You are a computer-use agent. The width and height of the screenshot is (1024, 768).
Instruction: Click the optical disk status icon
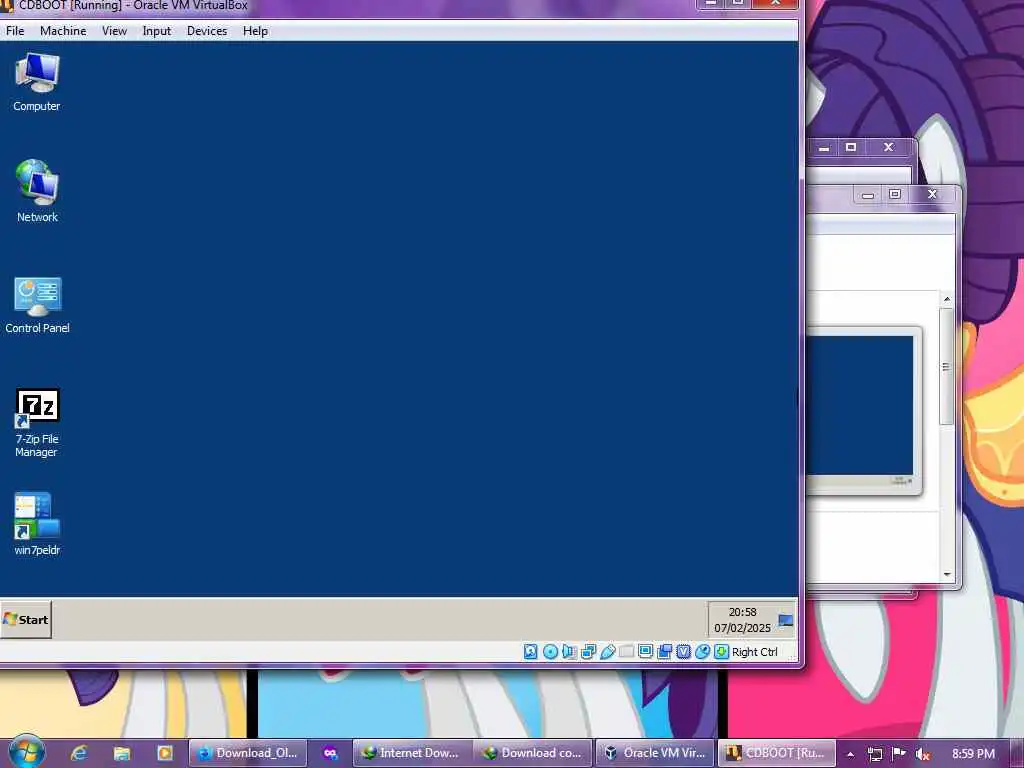[550, 652]
